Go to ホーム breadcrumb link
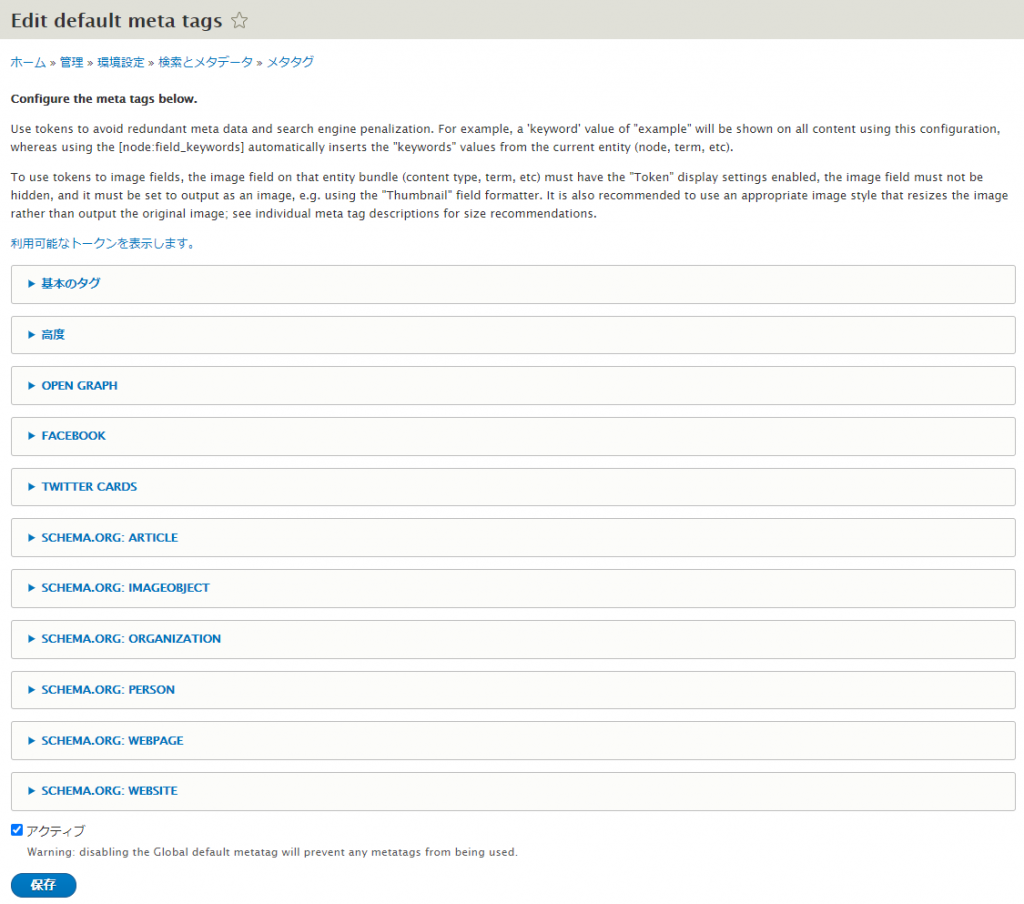1024x904 pixels. [28, 62]
